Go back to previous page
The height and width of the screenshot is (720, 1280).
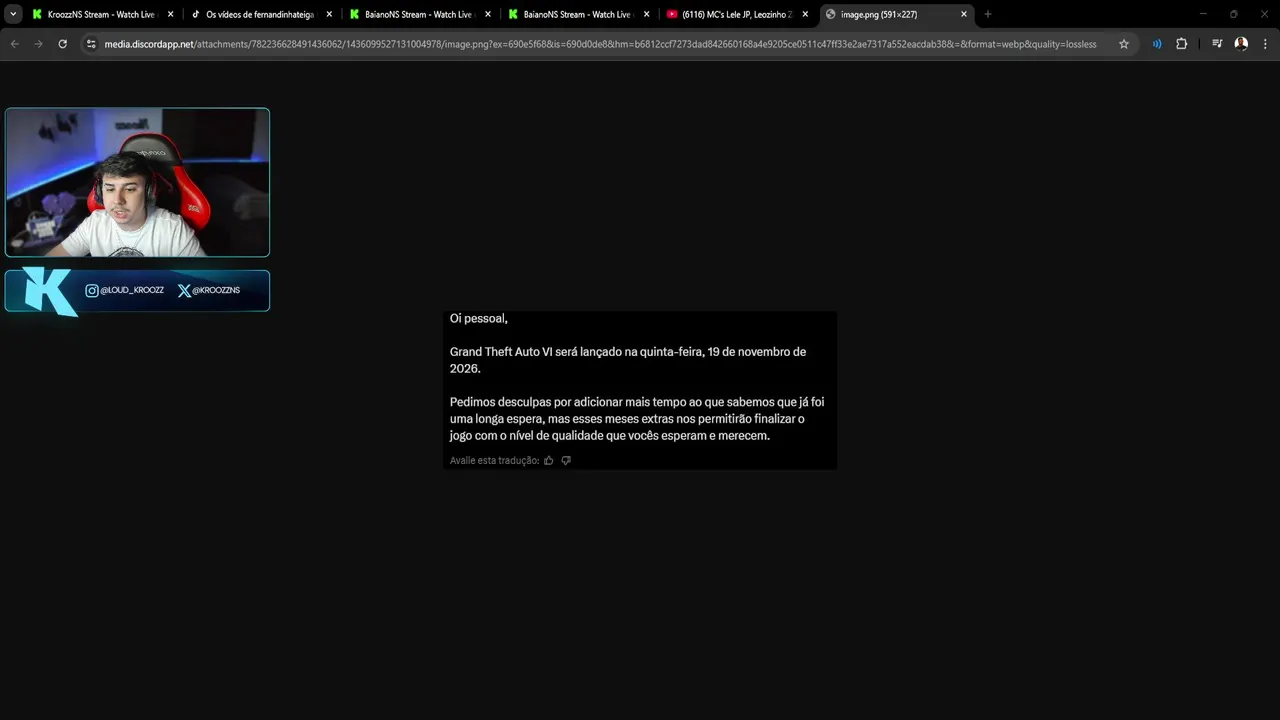point(15,44)
